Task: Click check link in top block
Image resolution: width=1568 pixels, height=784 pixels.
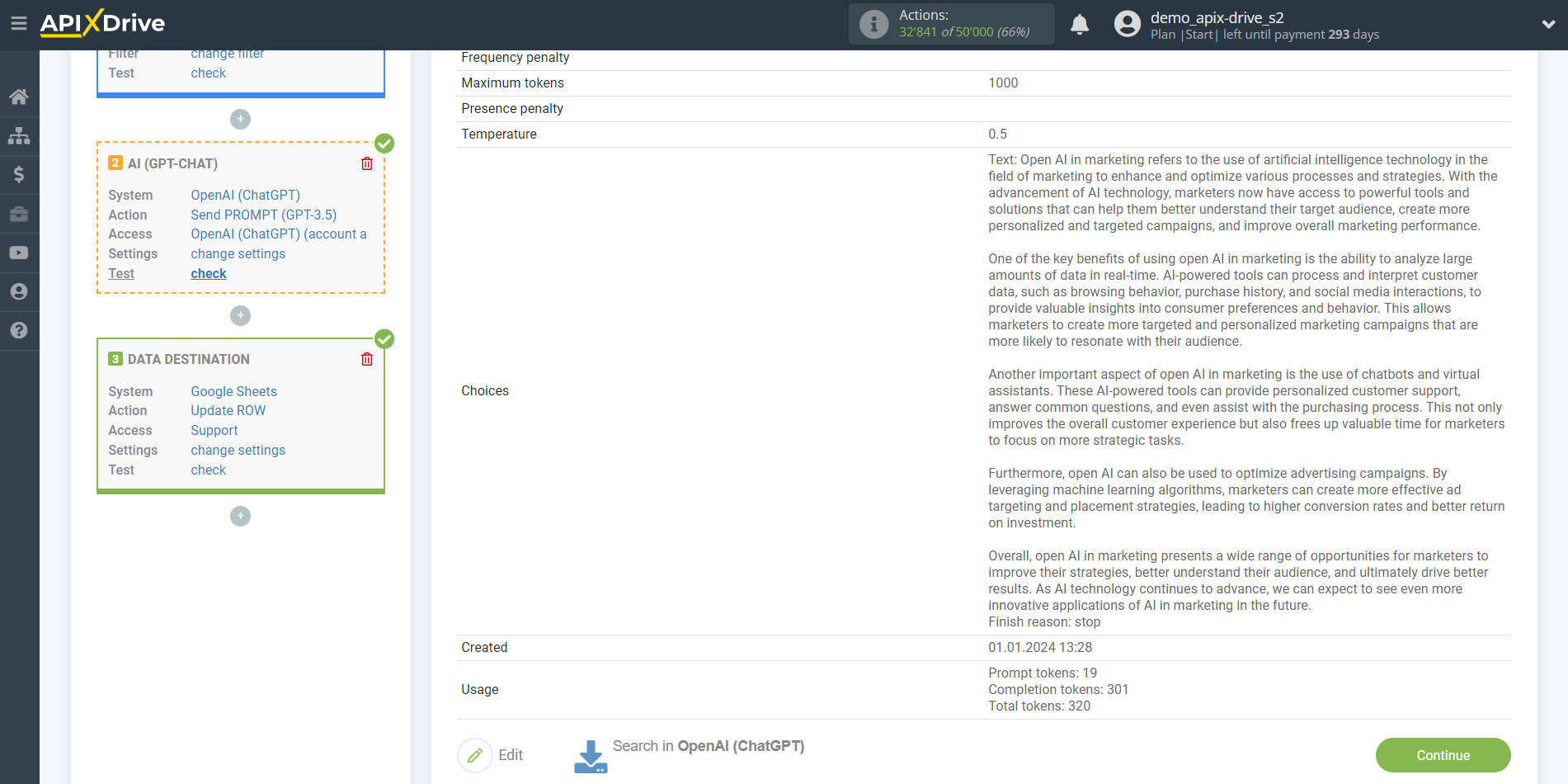Action: [208, 73]
